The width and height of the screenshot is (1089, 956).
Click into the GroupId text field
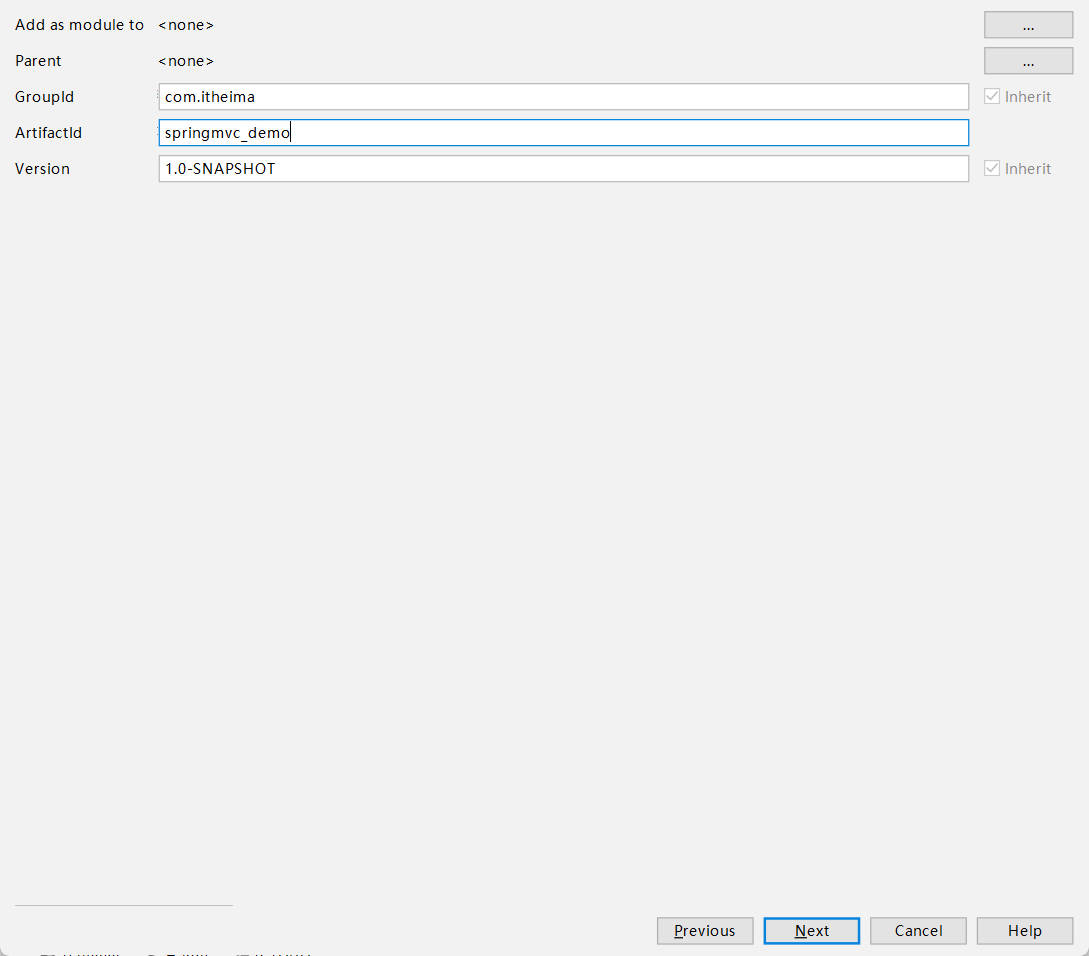[563, 97]
